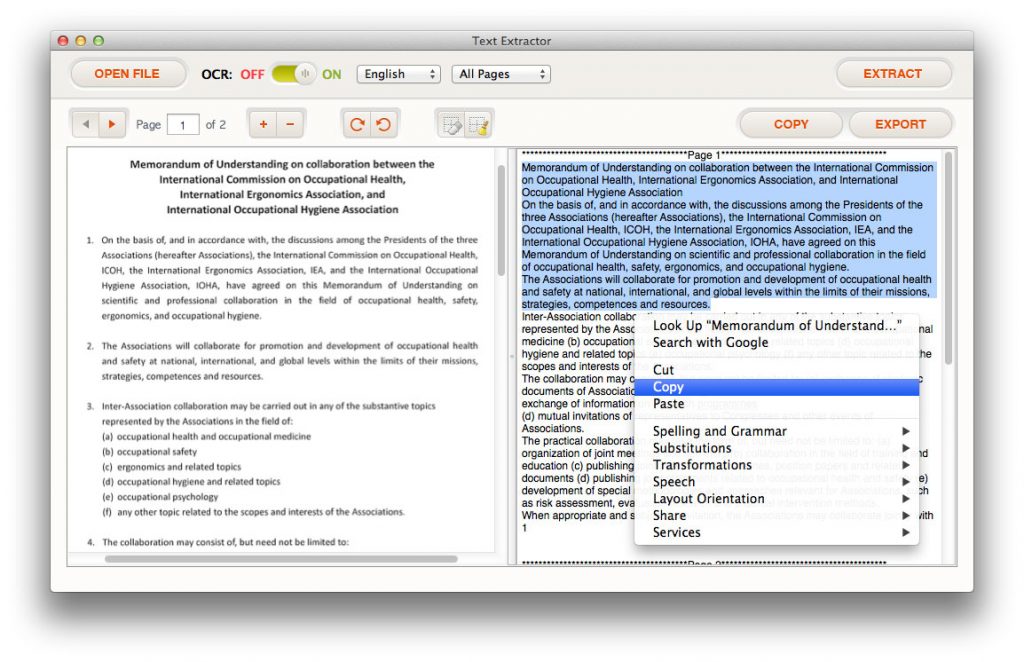Expand Layout Orientation submenu

tap(776, 499)
